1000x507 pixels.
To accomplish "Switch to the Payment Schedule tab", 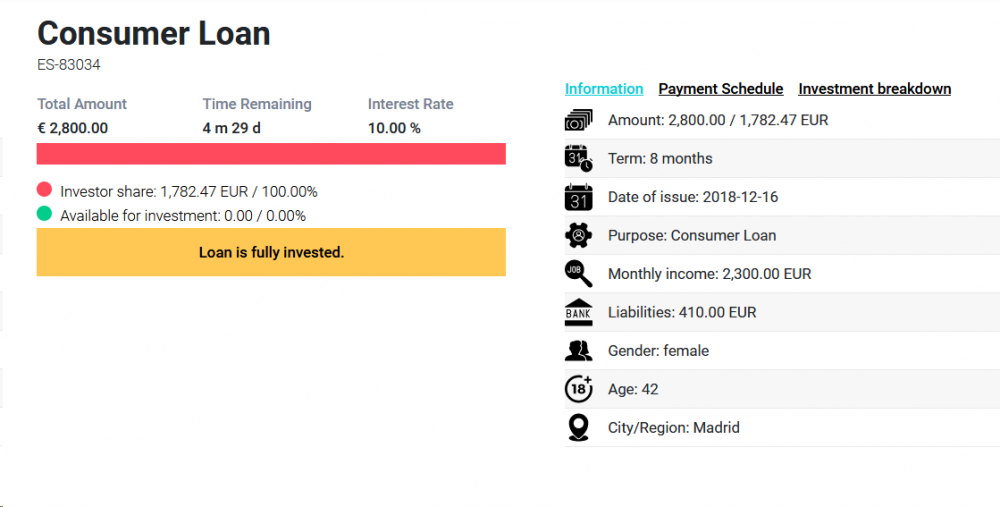I will pos(720,89).
